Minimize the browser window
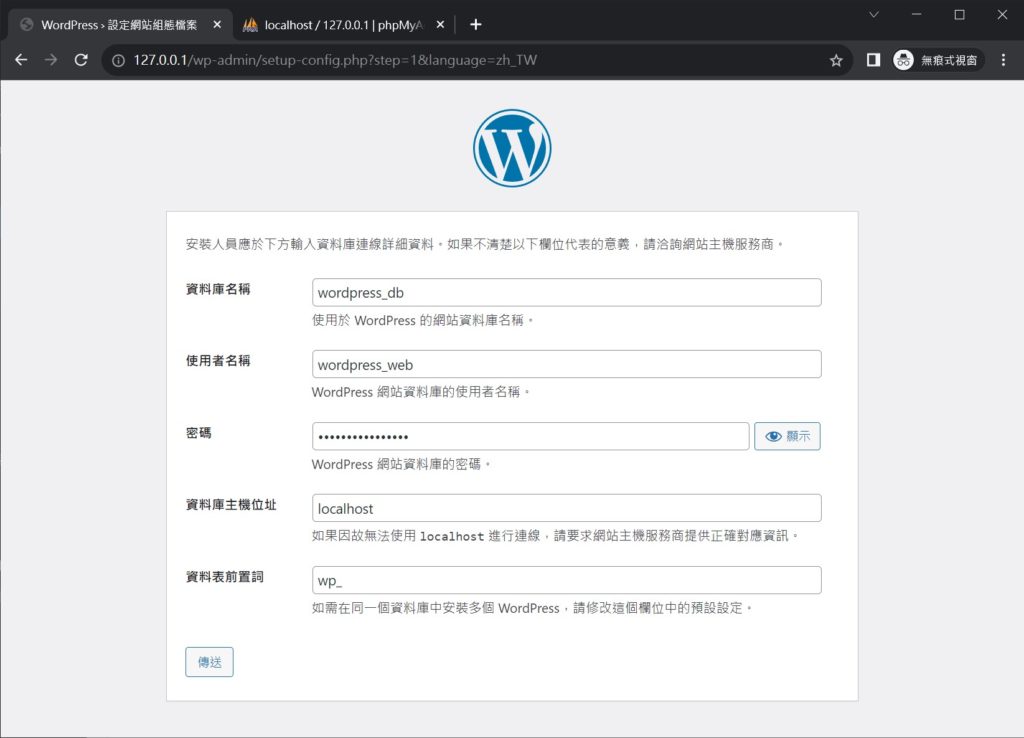The height and width of the screenshot is (738, 1024). point(917,14)
